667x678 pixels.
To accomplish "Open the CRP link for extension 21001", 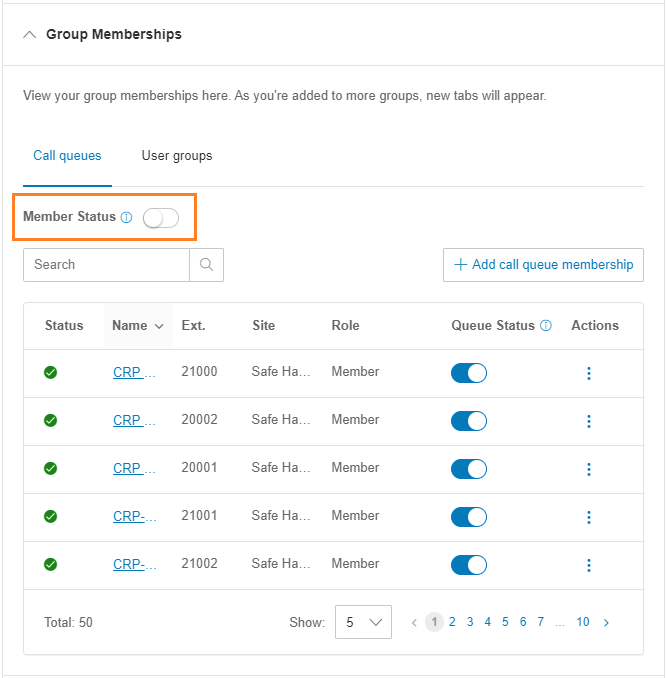I will pos(134,516).
